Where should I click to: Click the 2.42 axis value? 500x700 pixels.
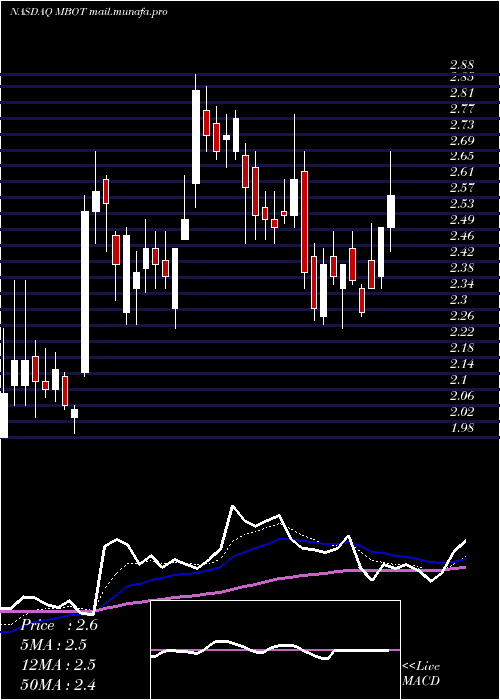click(462, 252)
